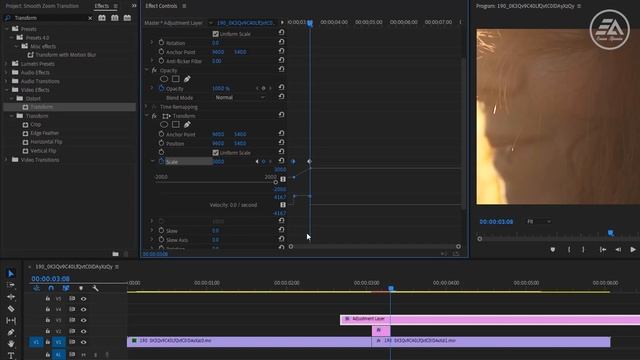Click the YUV Effects filter icon
This screenshot has height=360, width=640.
click(x=127, y=18)
